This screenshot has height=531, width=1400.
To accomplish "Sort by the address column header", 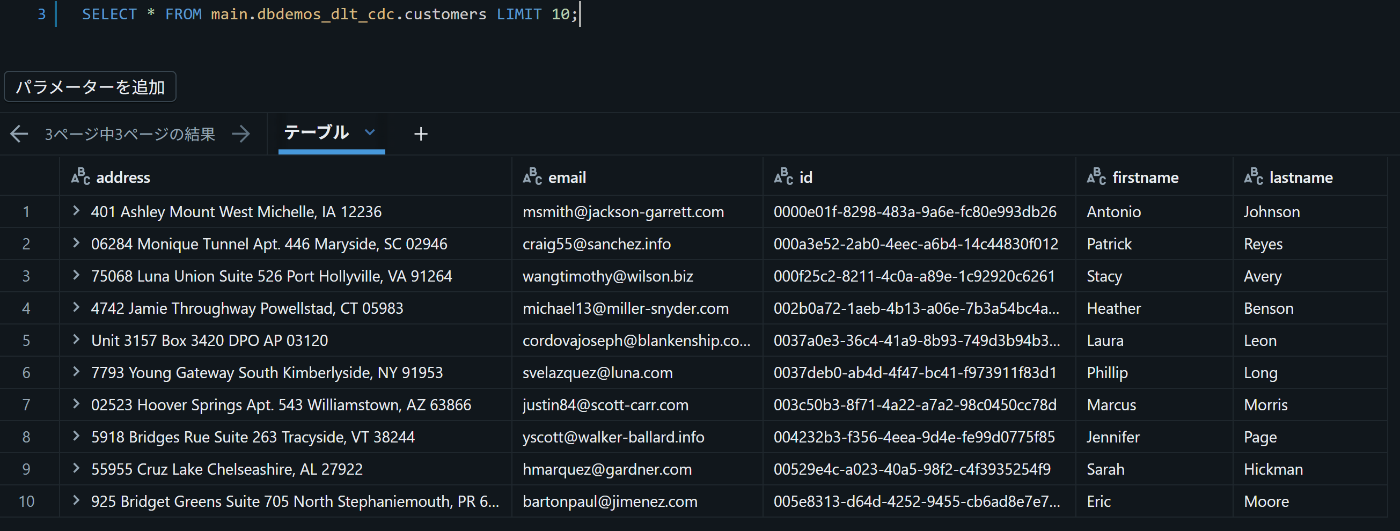I will 123,177.
